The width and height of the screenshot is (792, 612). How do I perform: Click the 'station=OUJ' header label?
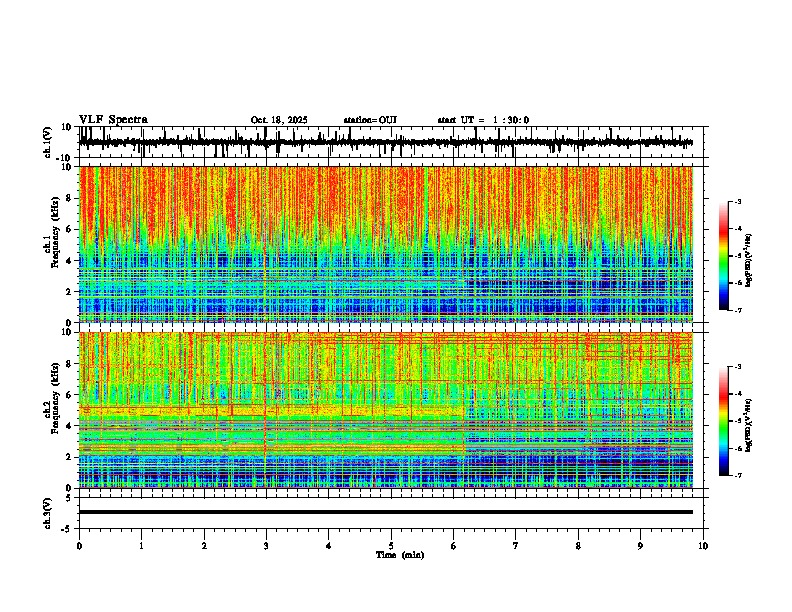tap(370, 120)
